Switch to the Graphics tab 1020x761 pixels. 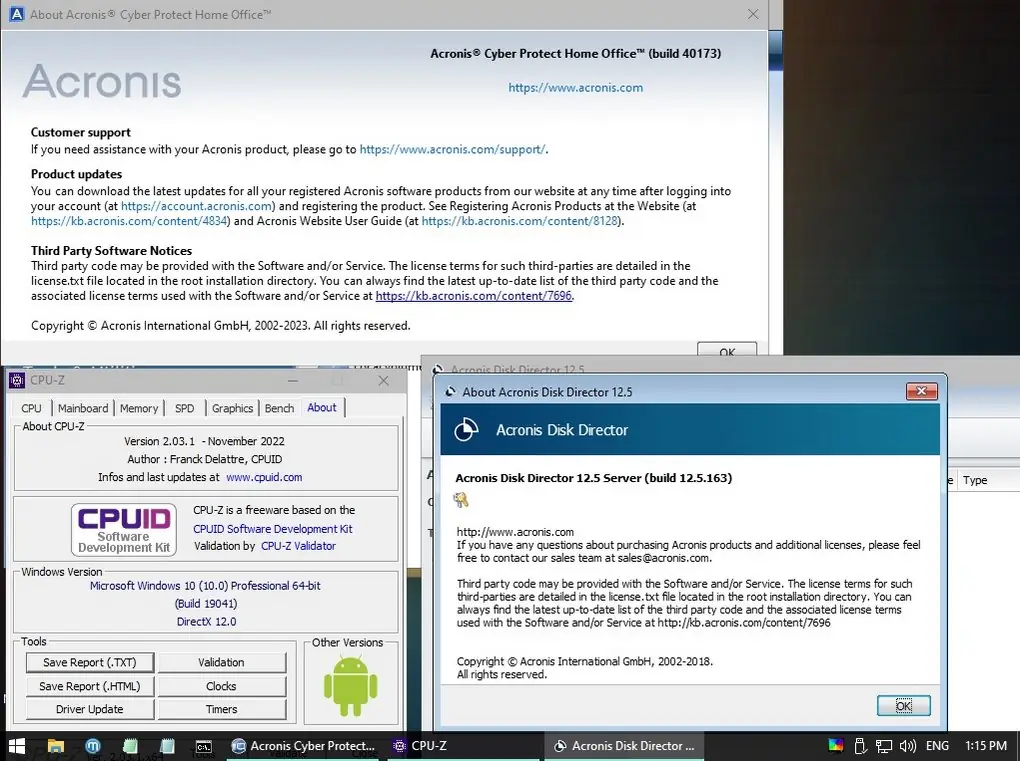click(232, 408)
